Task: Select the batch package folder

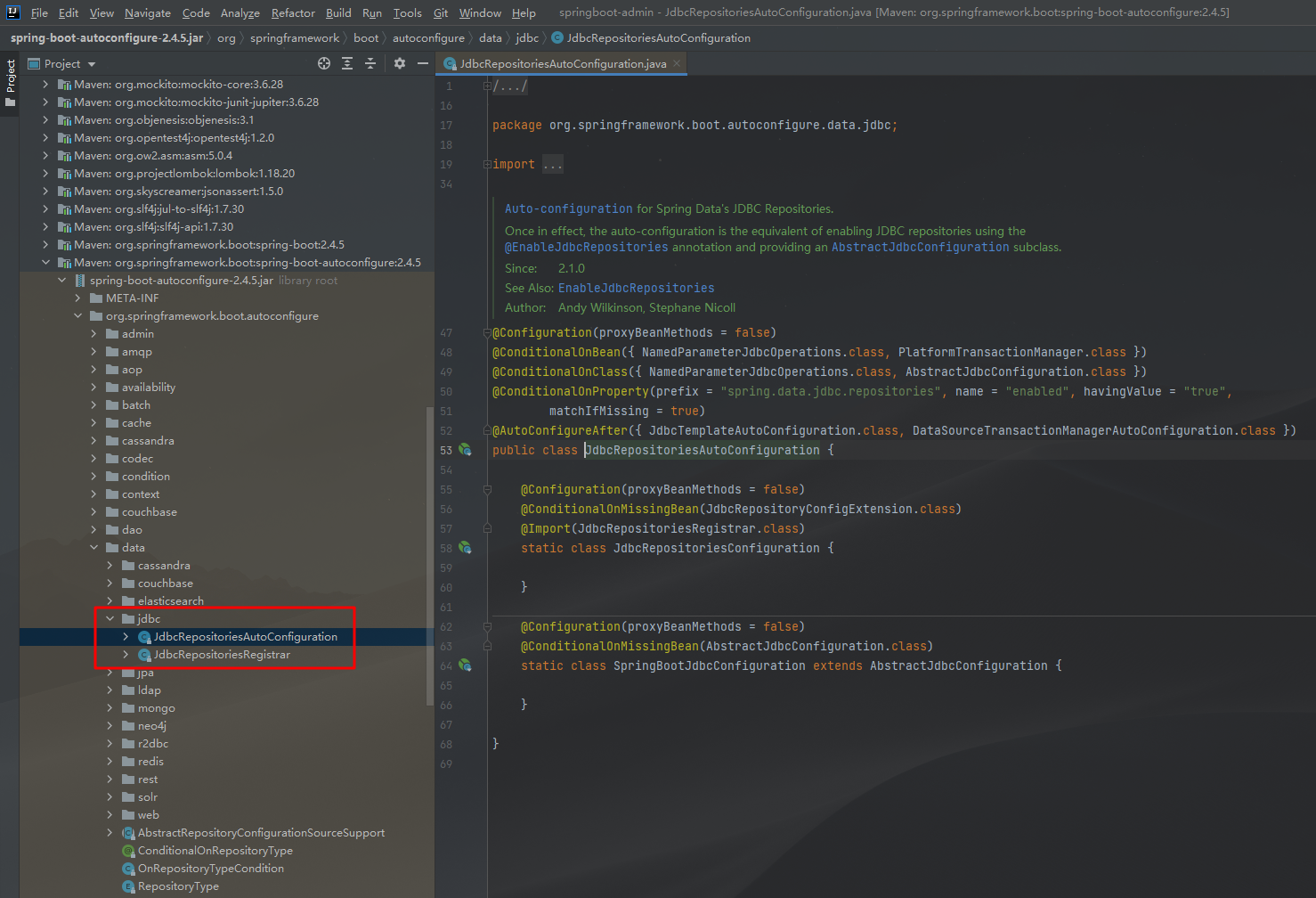Action: click(135, 405)
